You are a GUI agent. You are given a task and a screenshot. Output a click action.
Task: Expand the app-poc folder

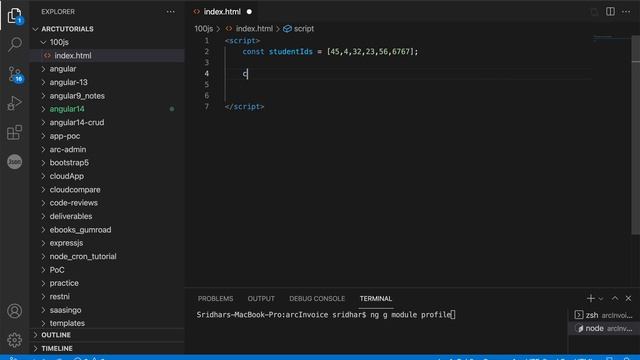pyautogui.click(x=64, y=136)
